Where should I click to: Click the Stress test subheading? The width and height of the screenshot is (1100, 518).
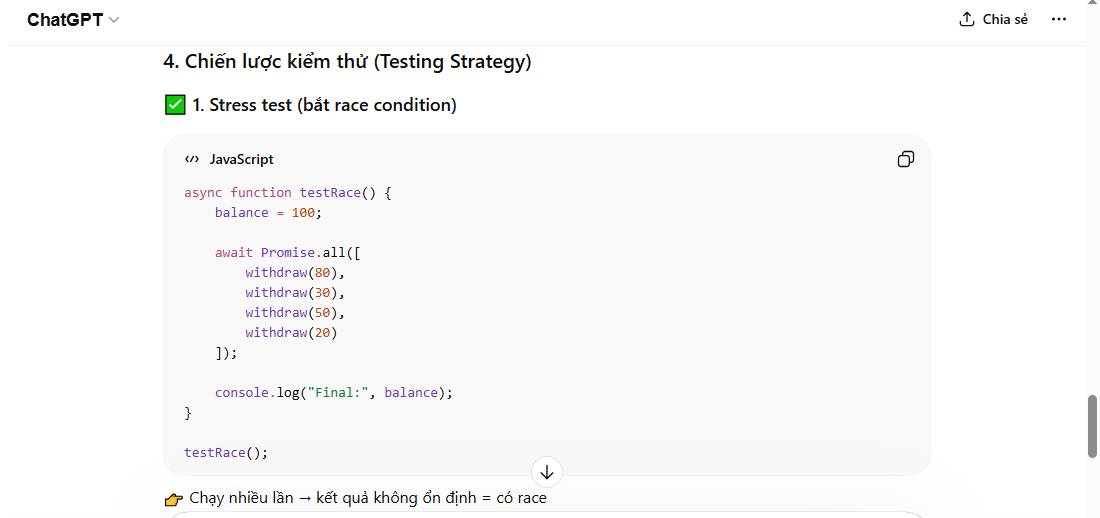click(324, 105)
